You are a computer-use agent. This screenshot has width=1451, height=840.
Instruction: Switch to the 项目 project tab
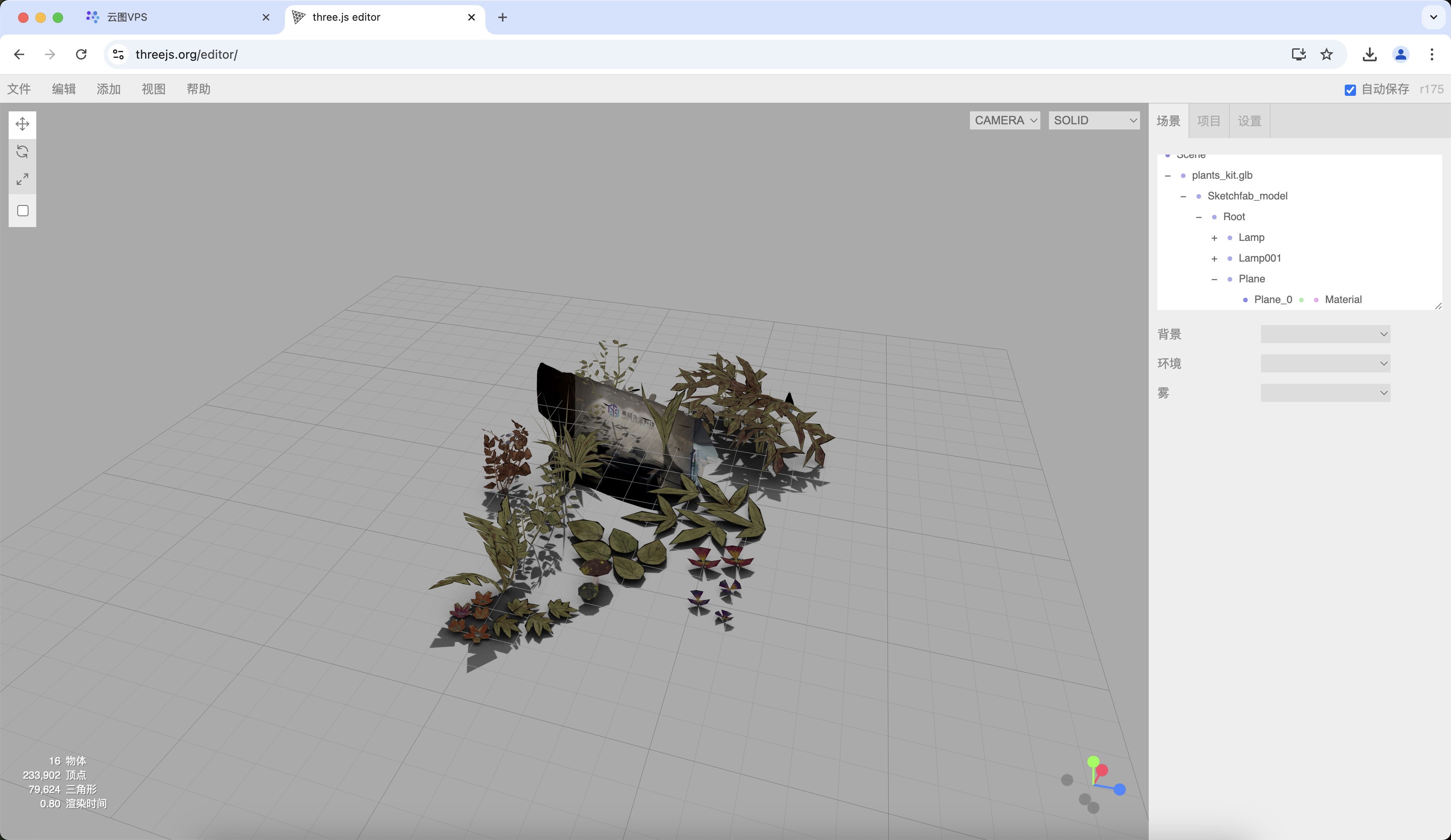coord(1209,121)
